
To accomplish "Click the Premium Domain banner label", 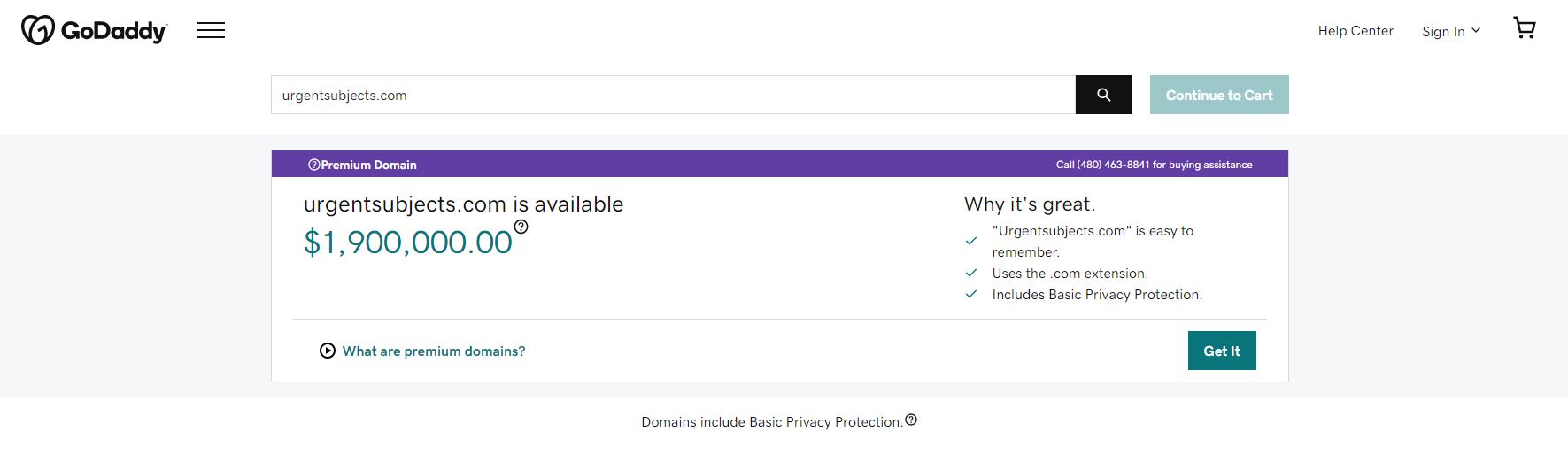I will (368, 165).
